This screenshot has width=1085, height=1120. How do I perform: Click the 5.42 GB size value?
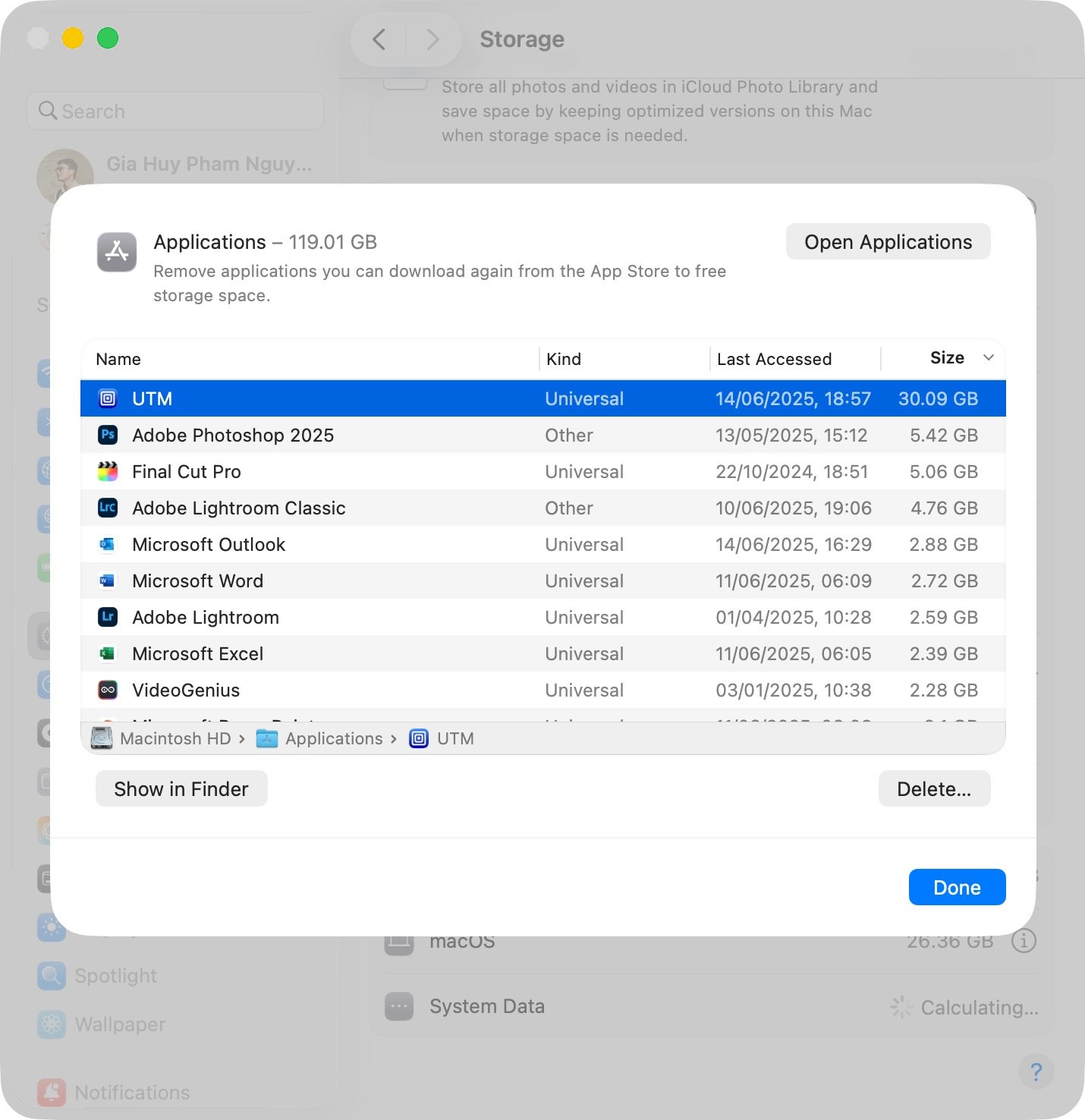coord(944,435)
